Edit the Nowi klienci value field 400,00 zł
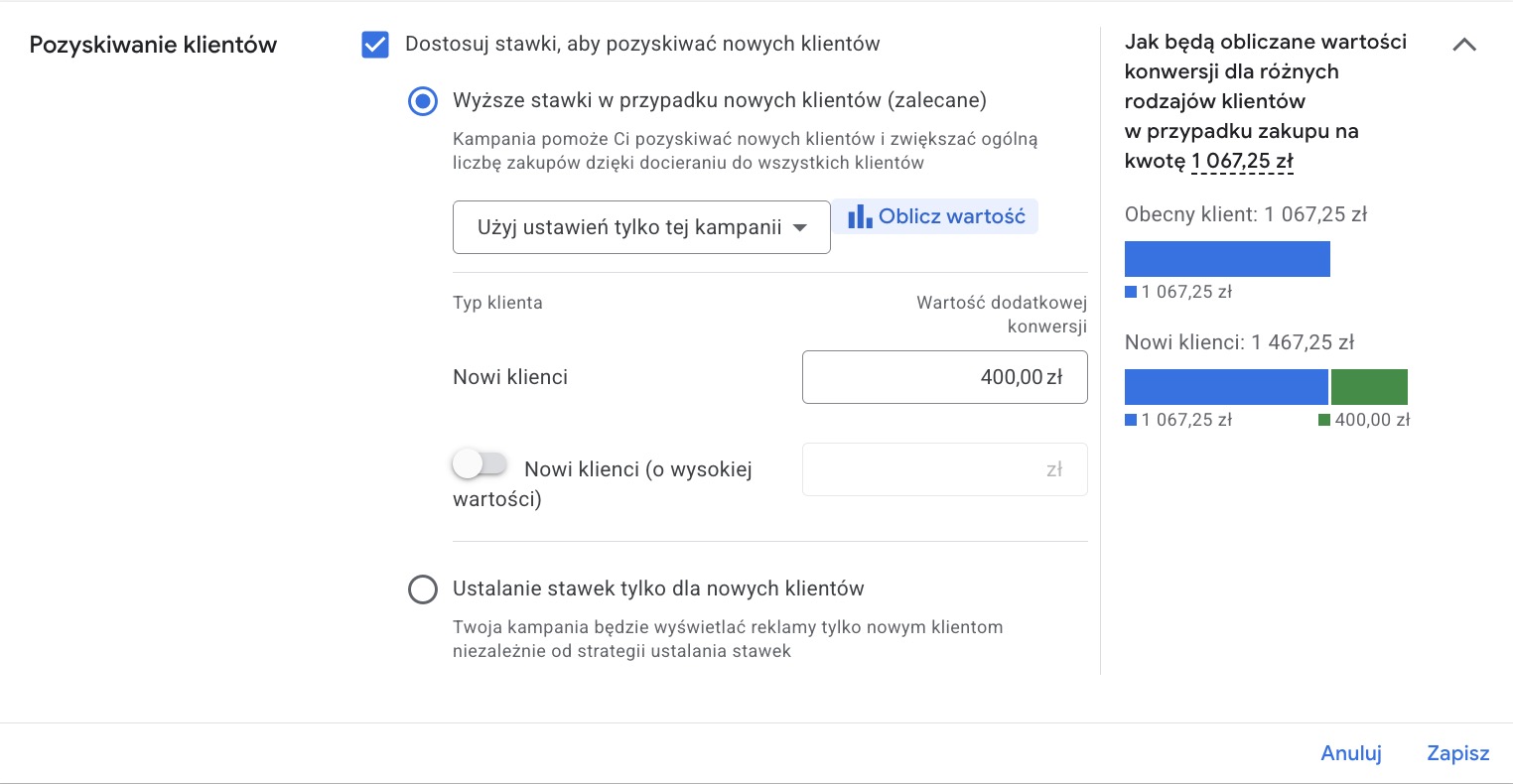The image size is (1513, 784). click(944, 377)
